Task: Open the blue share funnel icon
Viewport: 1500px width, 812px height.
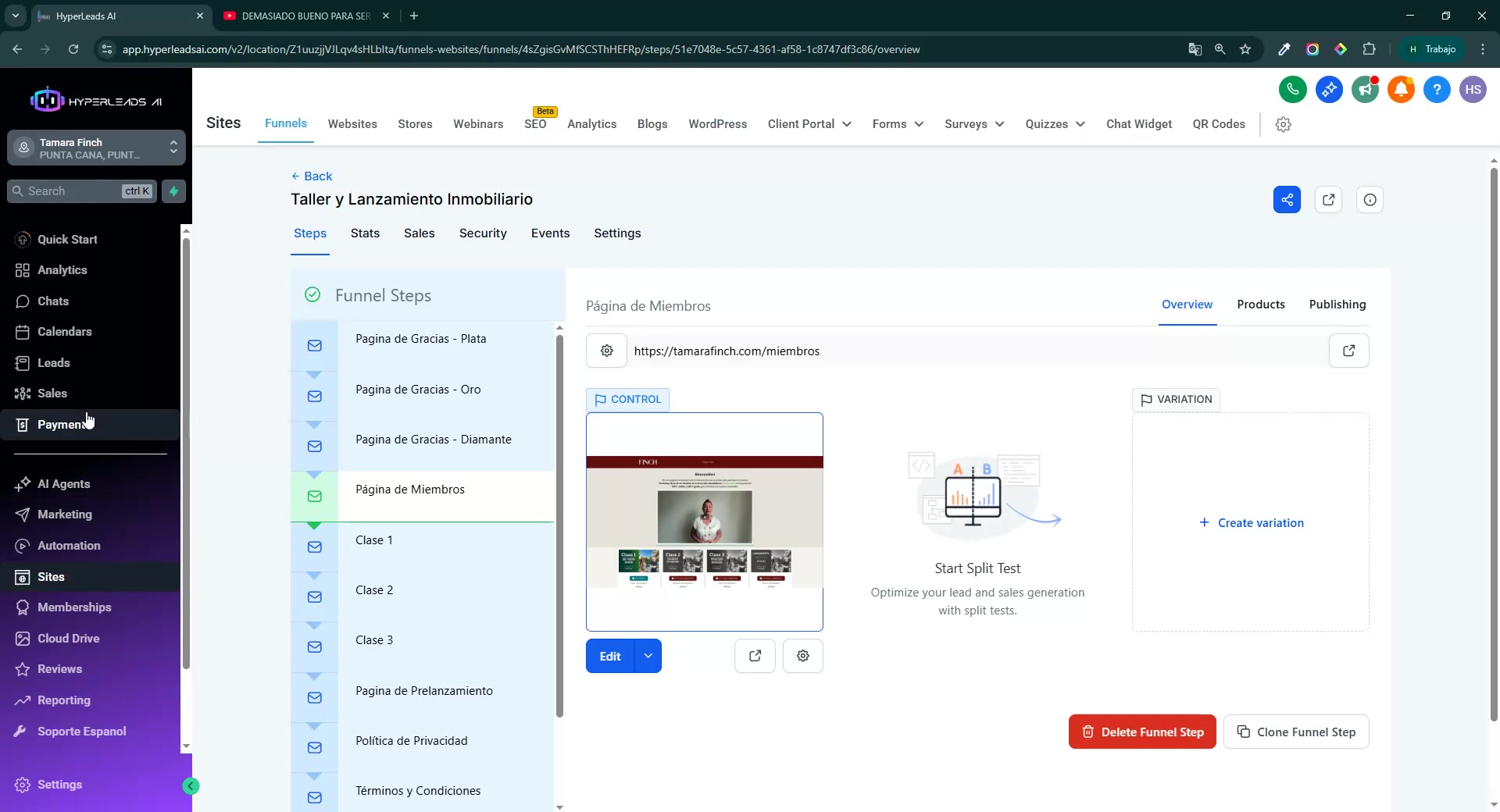Action: pos(1287,200)
